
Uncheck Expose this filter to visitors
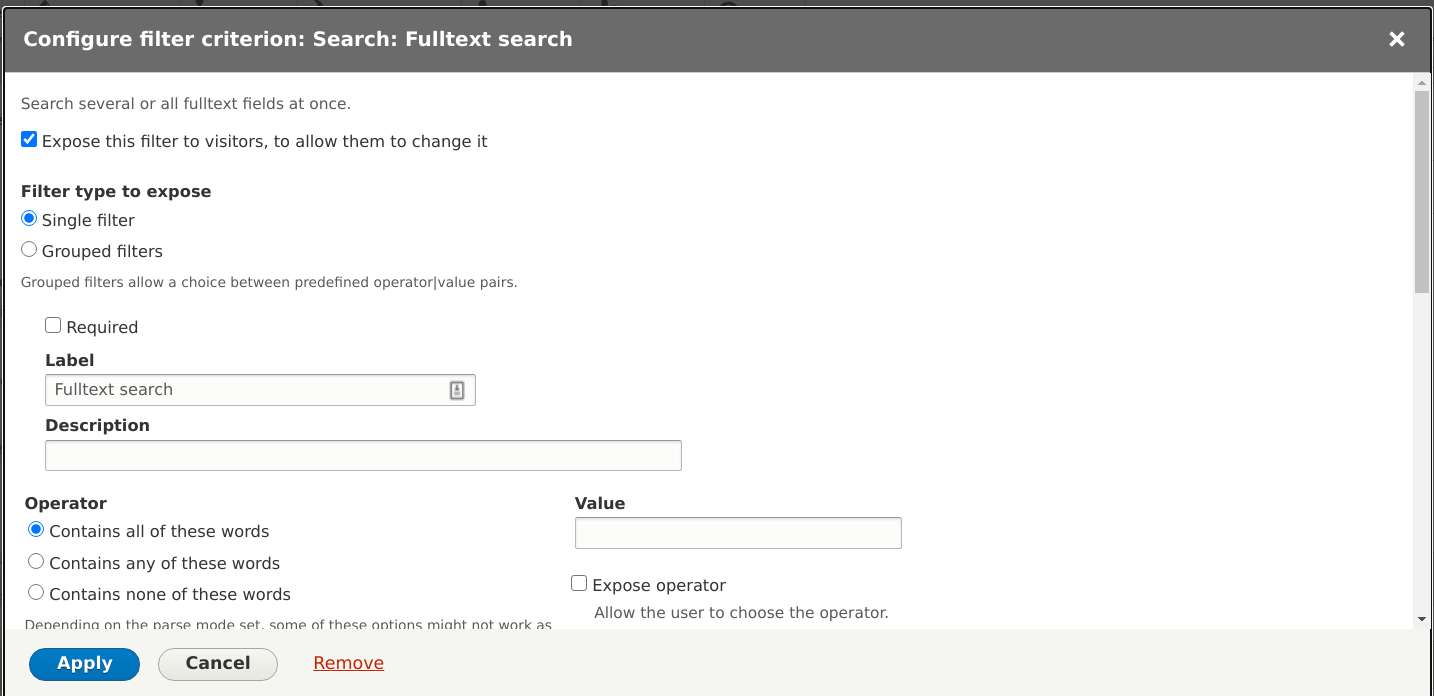point(29,140)
